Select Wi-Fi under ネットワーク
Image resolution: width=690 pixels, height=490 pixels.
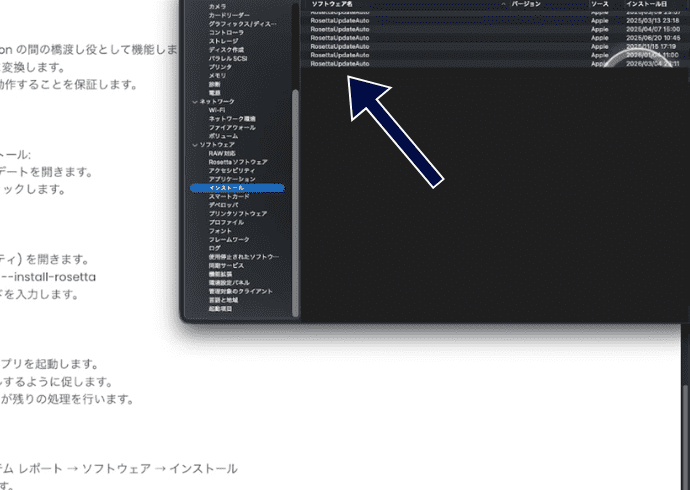(x=217, y=110)
